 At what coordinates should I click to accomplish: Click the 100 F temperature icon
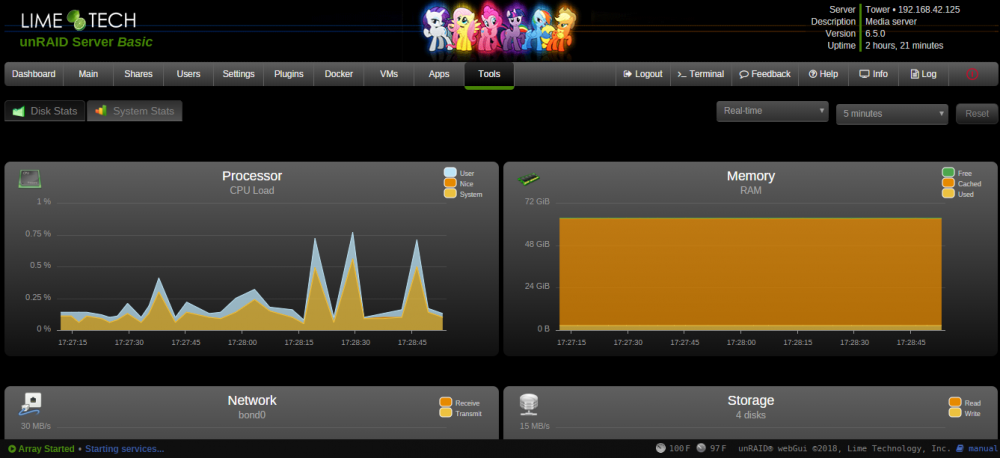click(x=661, y=448)
